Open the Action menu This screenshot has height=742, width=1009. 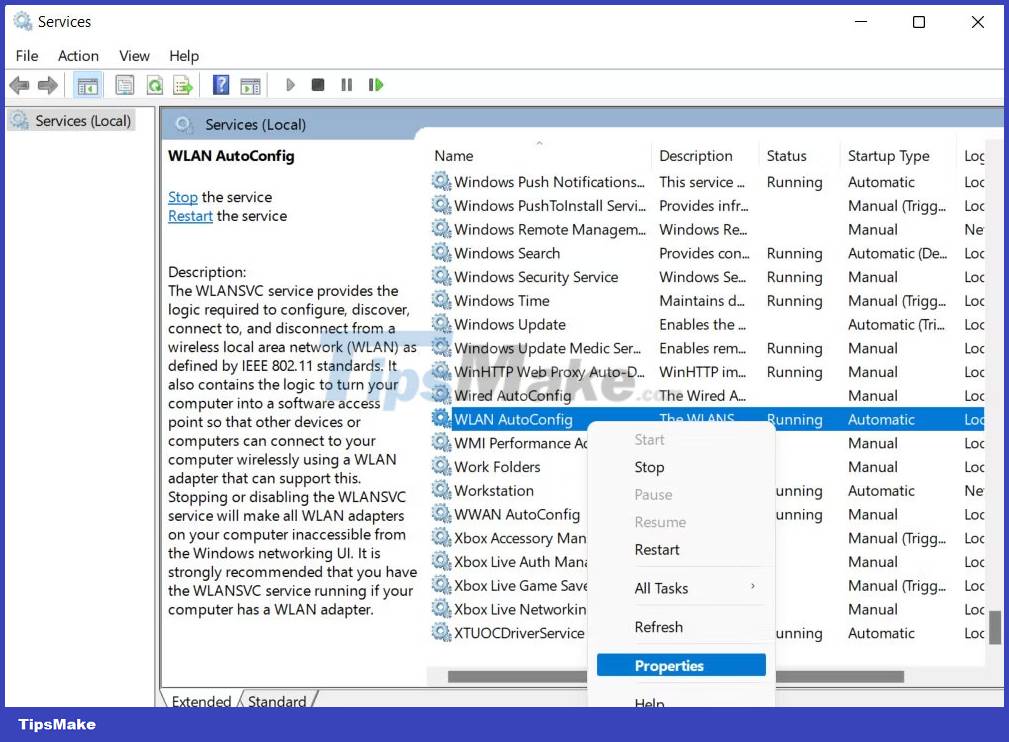point(78,56)
